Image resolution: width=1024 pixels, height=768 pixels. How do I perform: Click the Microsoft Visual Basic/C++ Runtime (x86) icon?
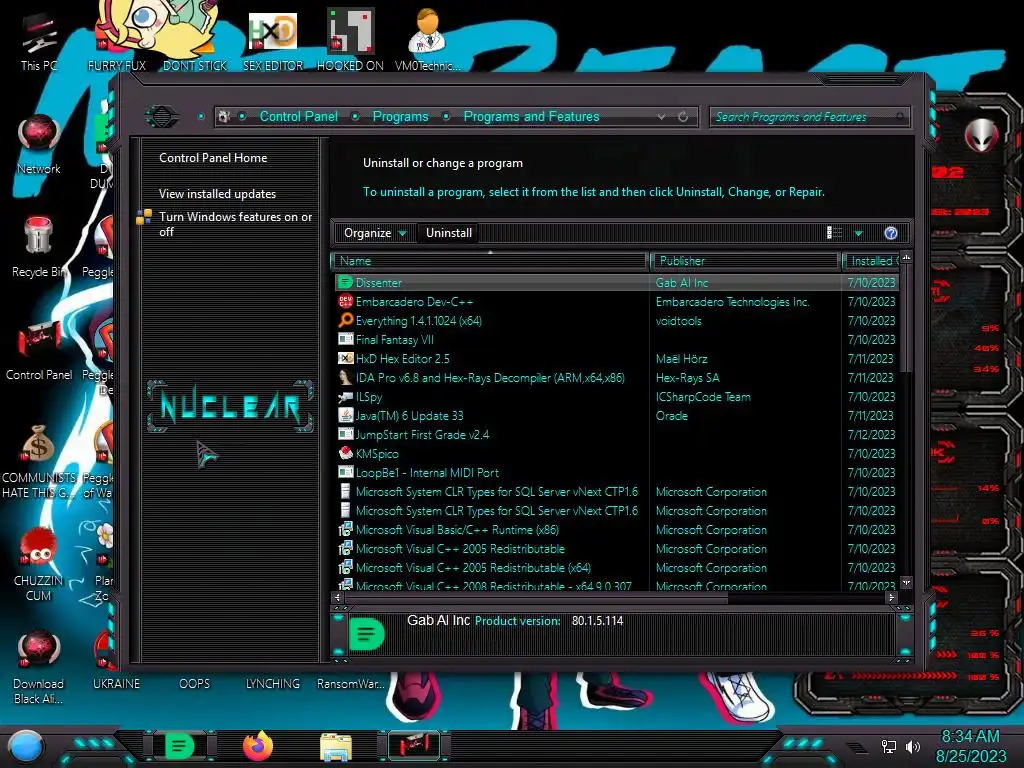[345, 530]
